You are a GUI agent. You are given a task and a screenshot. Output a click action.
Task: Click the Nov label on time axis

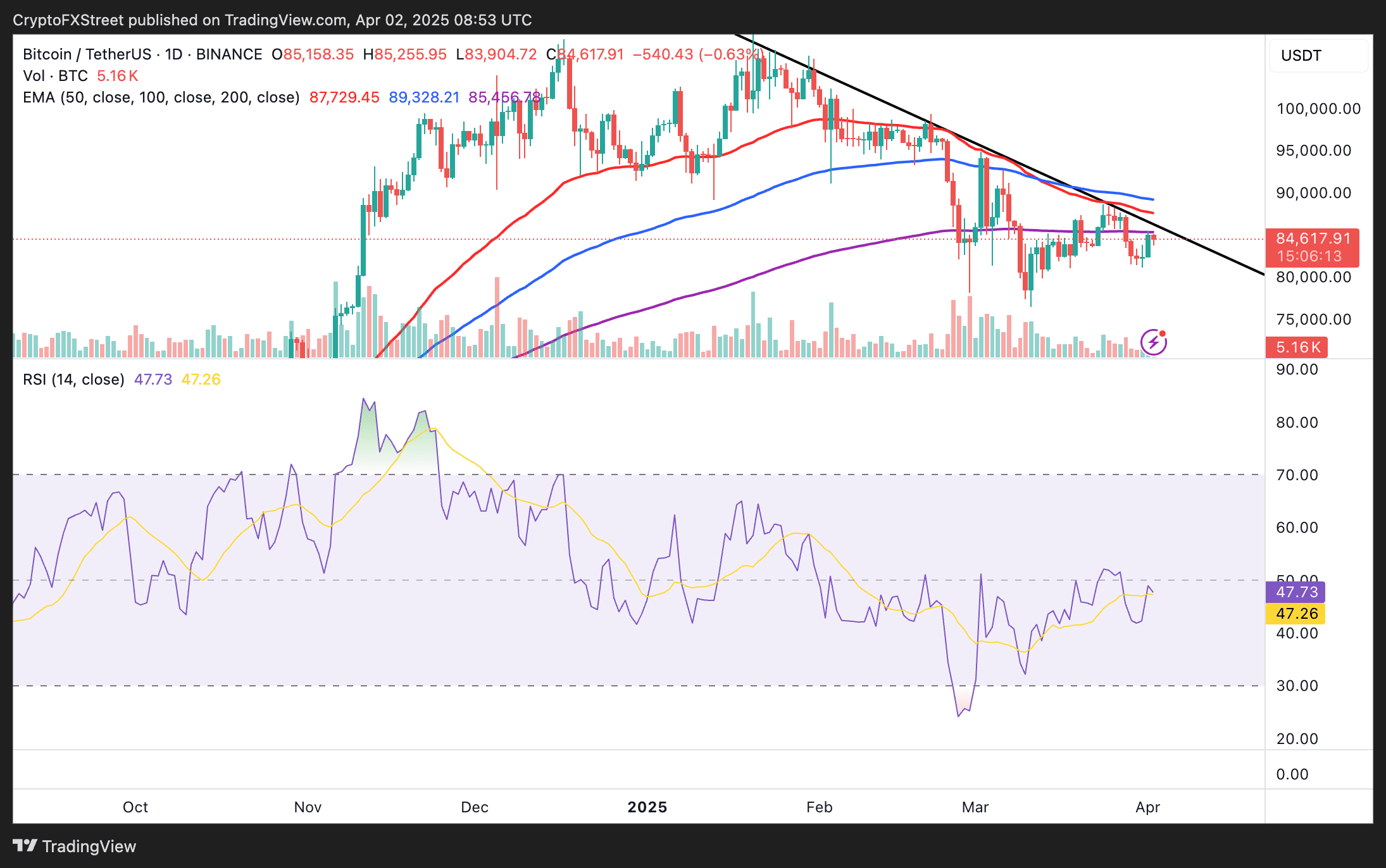308,807
